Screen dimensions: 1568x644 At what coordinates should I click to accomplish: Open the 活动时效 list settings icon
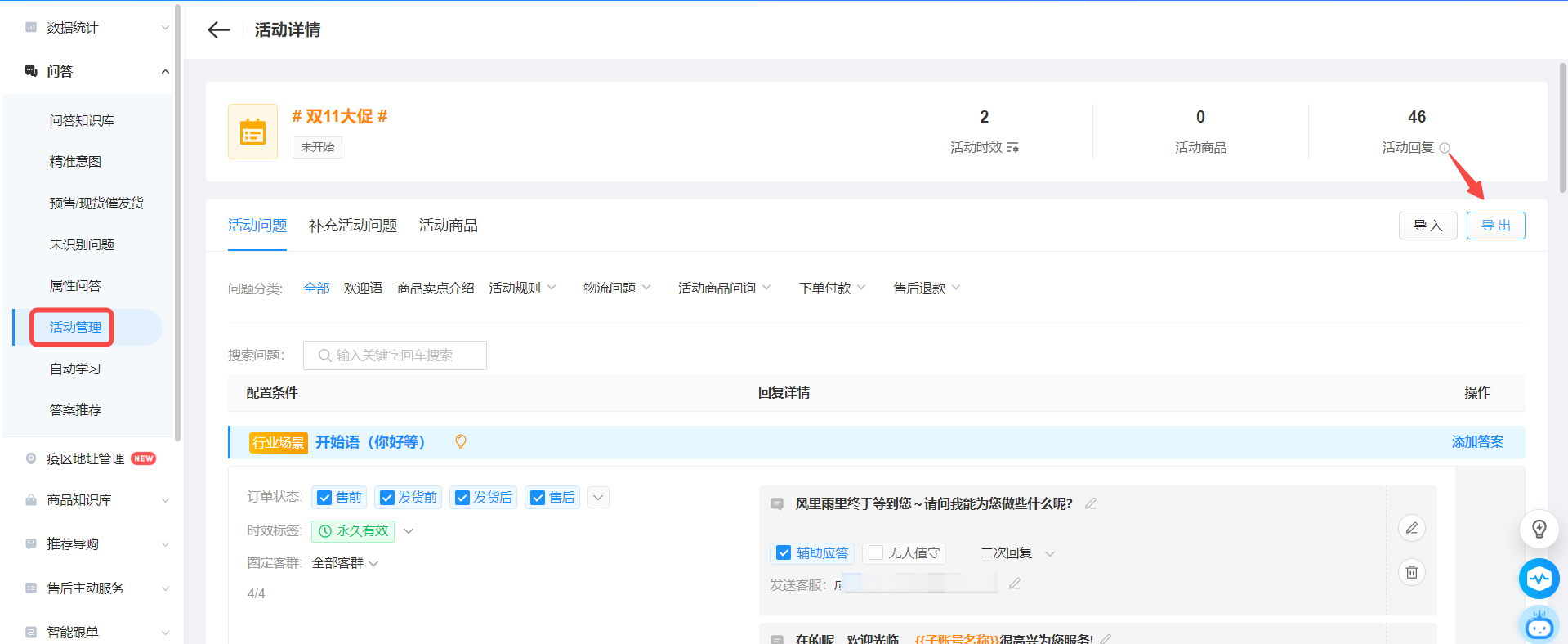click(1012, 148)
